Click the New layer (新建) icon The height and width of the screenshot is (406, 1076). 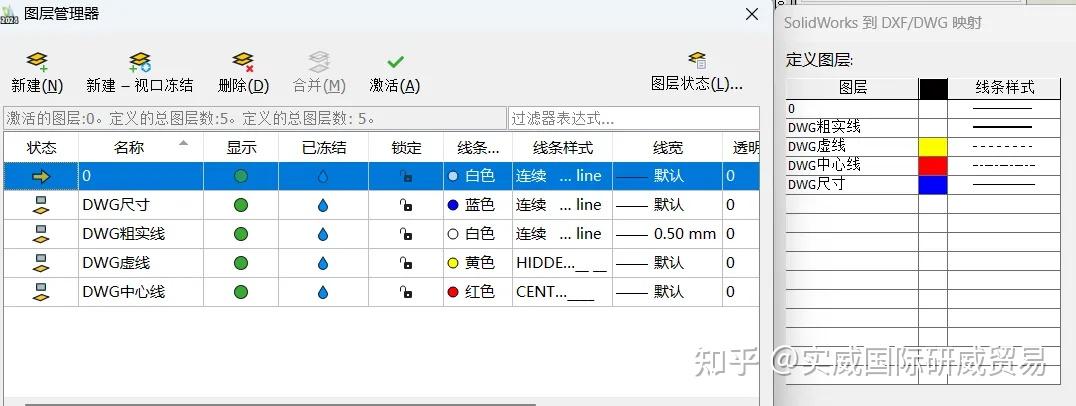[37, 62]
